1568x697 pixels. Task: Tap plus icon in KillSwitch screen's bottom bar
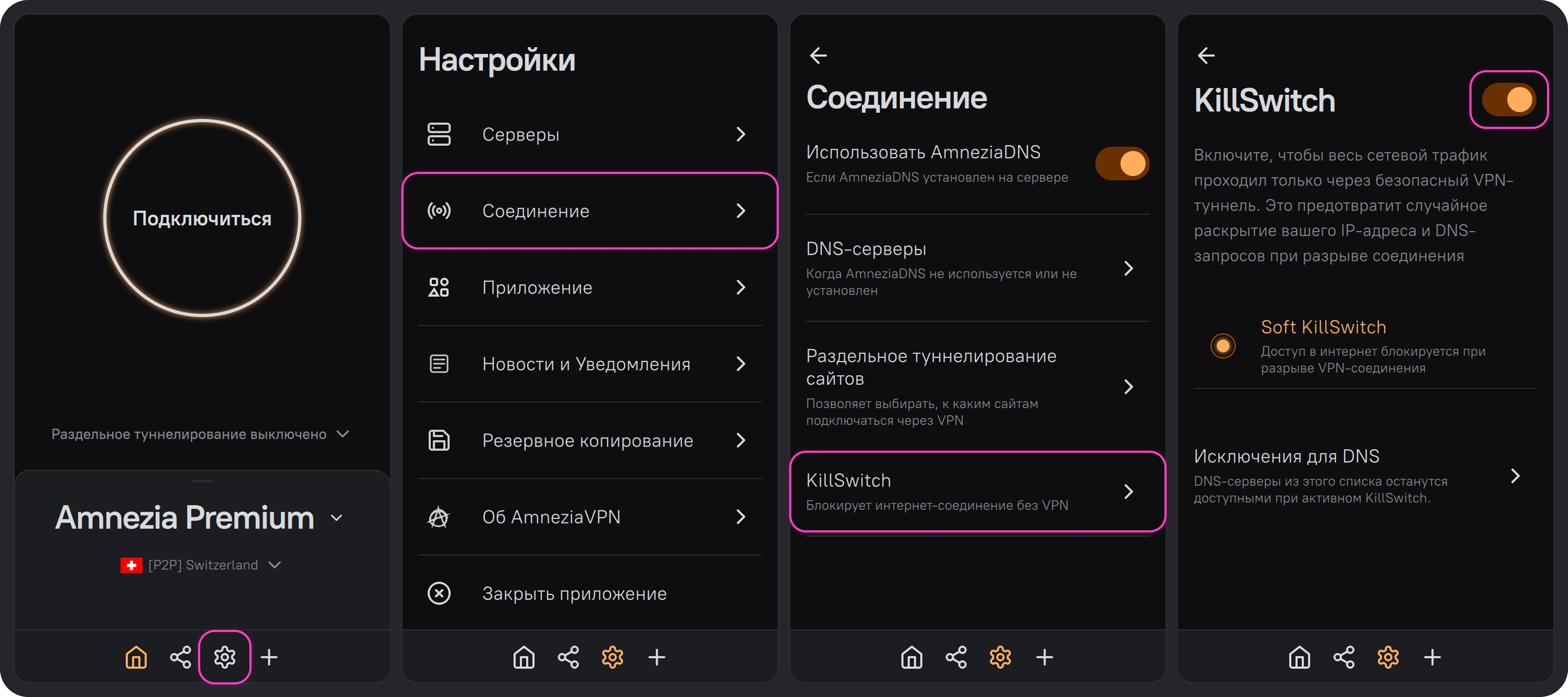point(1432,658)
